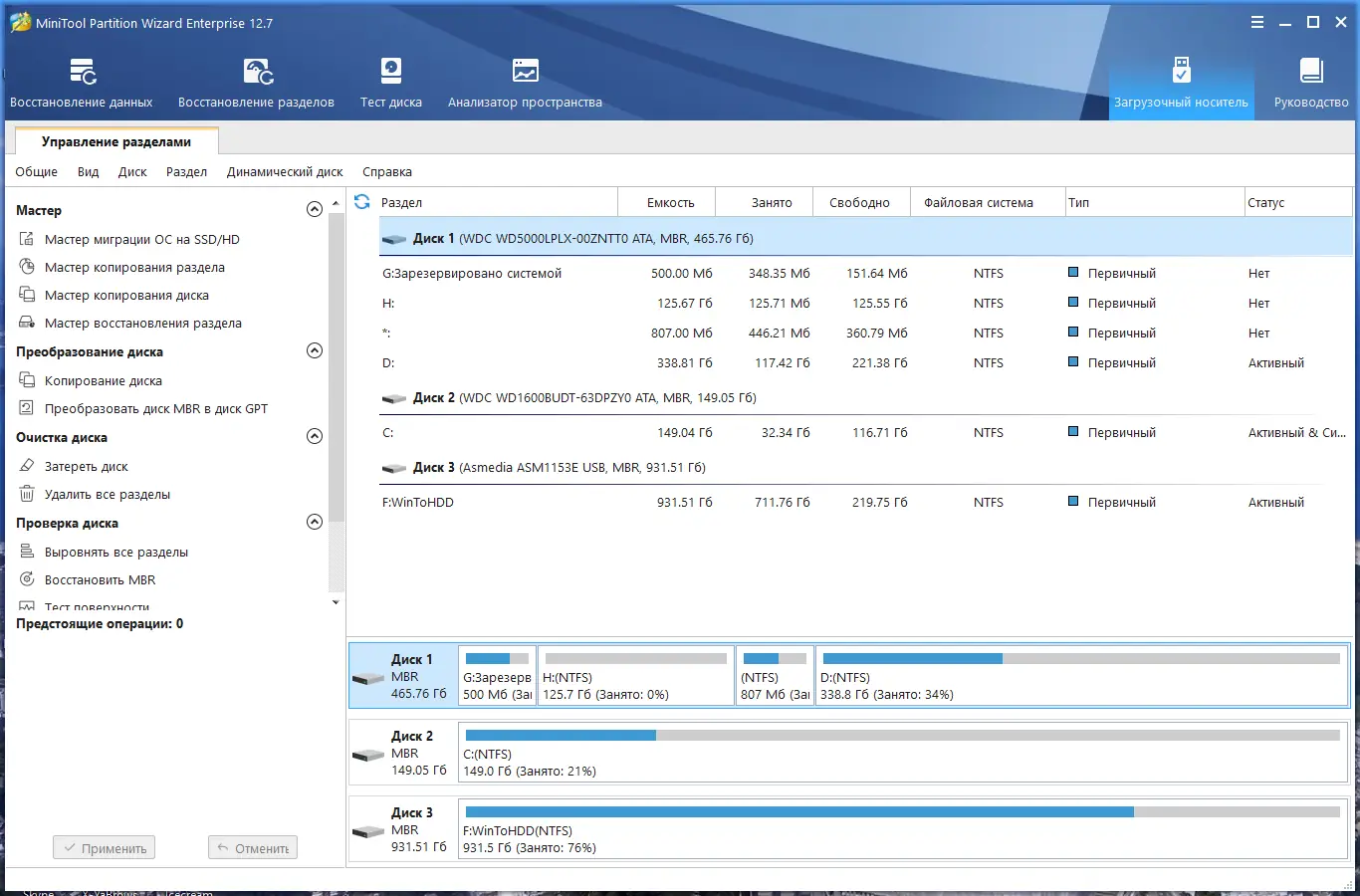Open the Диск menu
The width and height of the screenshot is (1360, 896).
[x=132, y=172]
